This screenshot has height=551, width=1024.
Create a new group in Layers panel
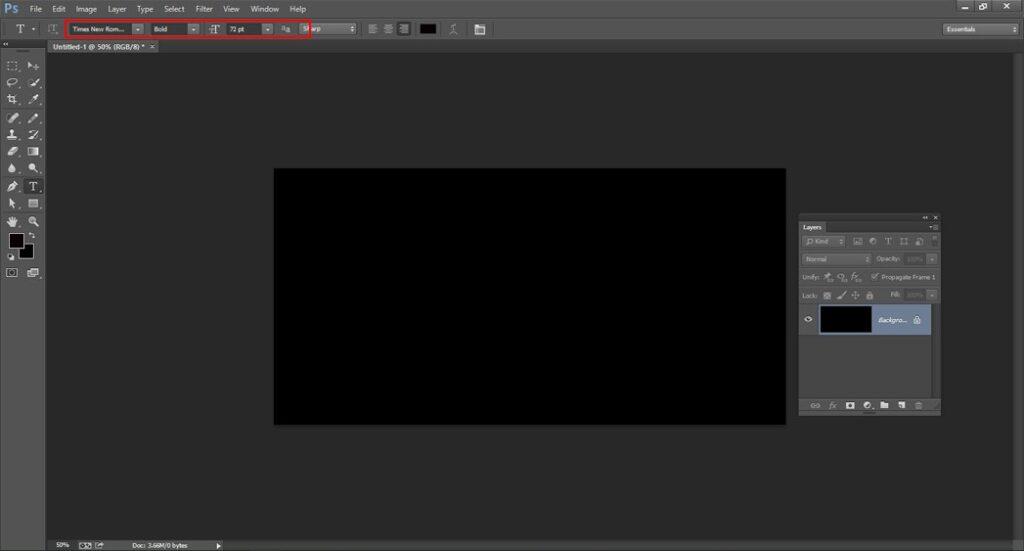tap(884, 405)
